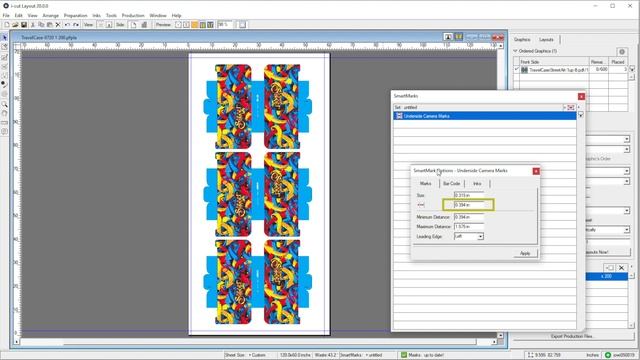Click the Minimum Distance input field
The image size is (640, 360).
469,217
